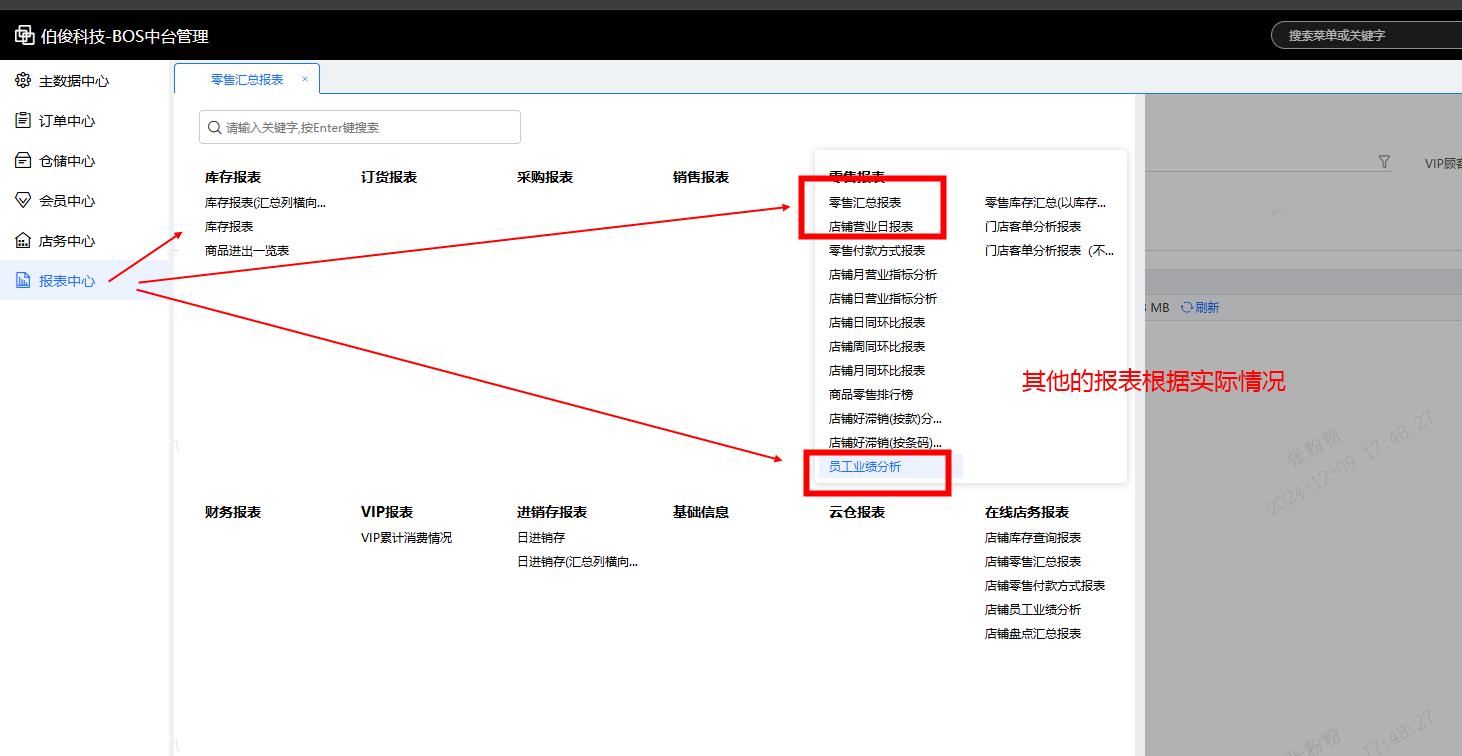
Task: Open 零售汇总报表 in retail reports
Action: click(x=865, y=202)
